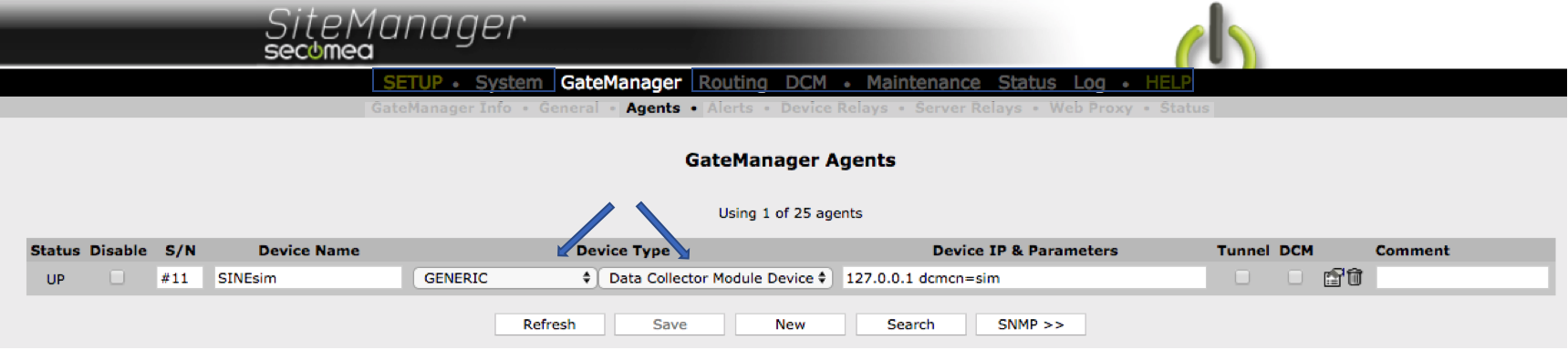Enable the DCM checkbox for agent

point(1295,277)
